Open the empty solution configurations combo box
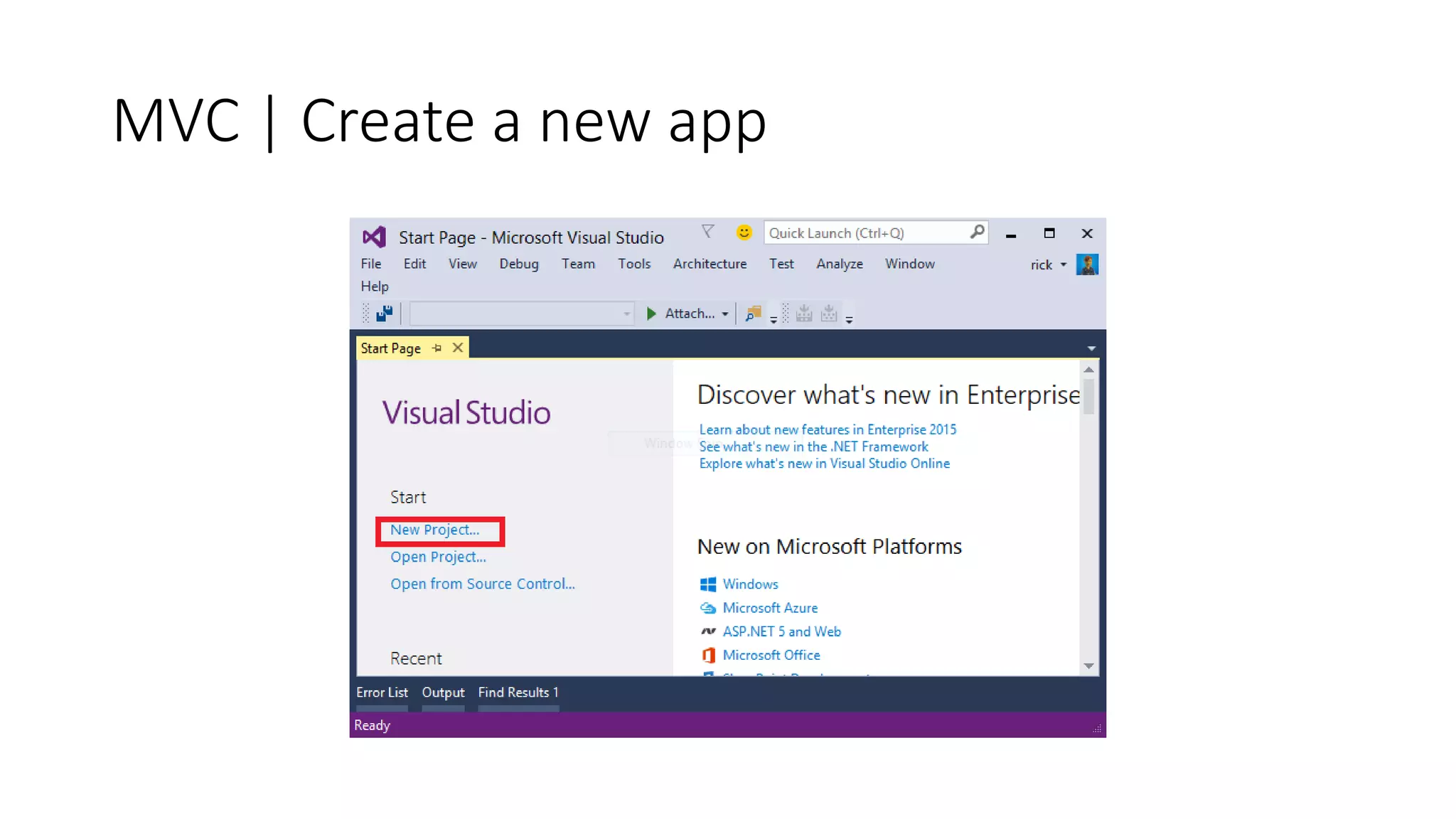Screen dimensions: 1456x819 521,314
